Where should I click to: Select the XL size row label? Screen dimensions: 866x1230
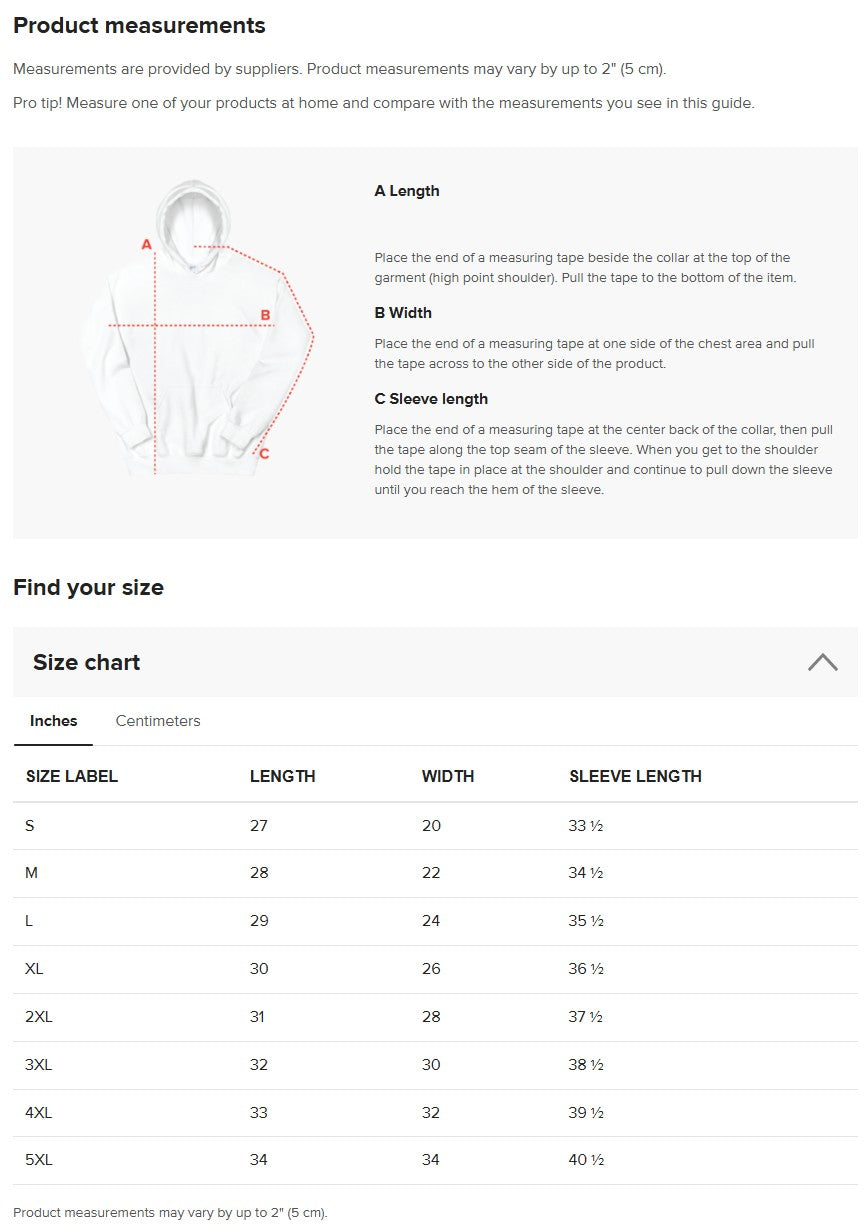click(35, 969)
